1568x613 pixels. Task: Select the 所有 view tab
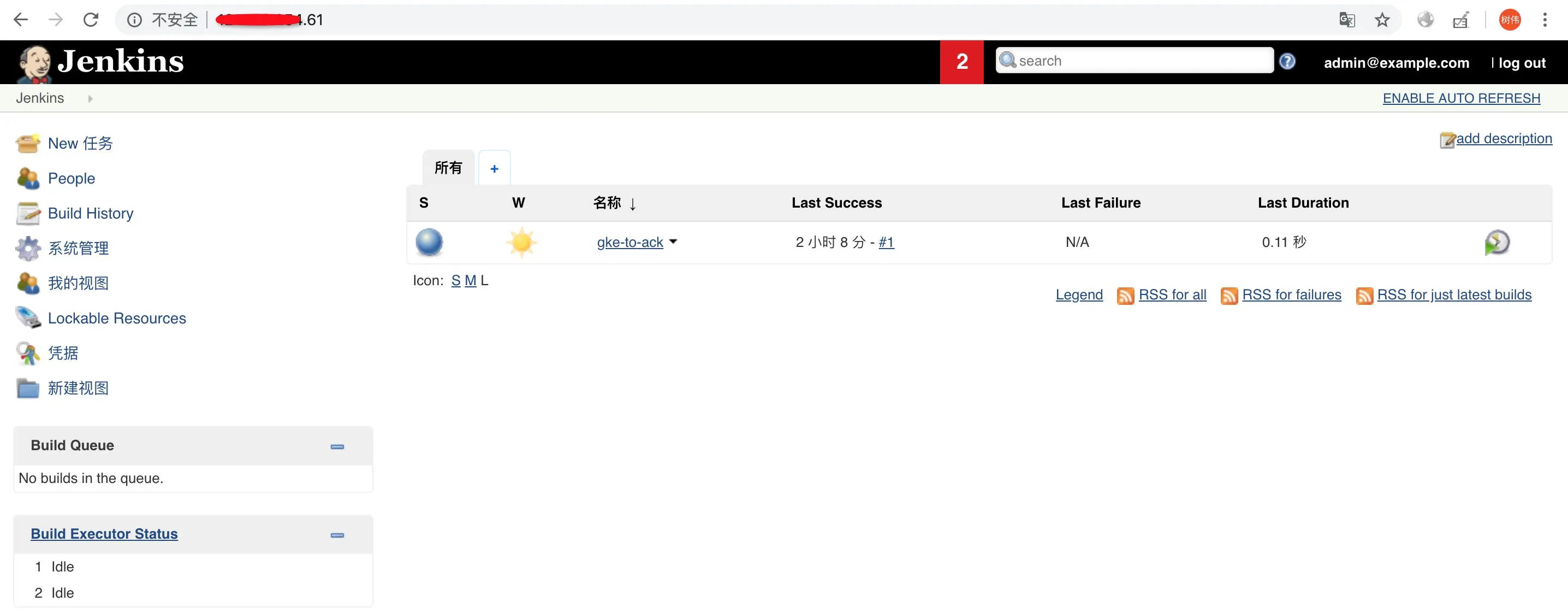(x=448, y=168)
